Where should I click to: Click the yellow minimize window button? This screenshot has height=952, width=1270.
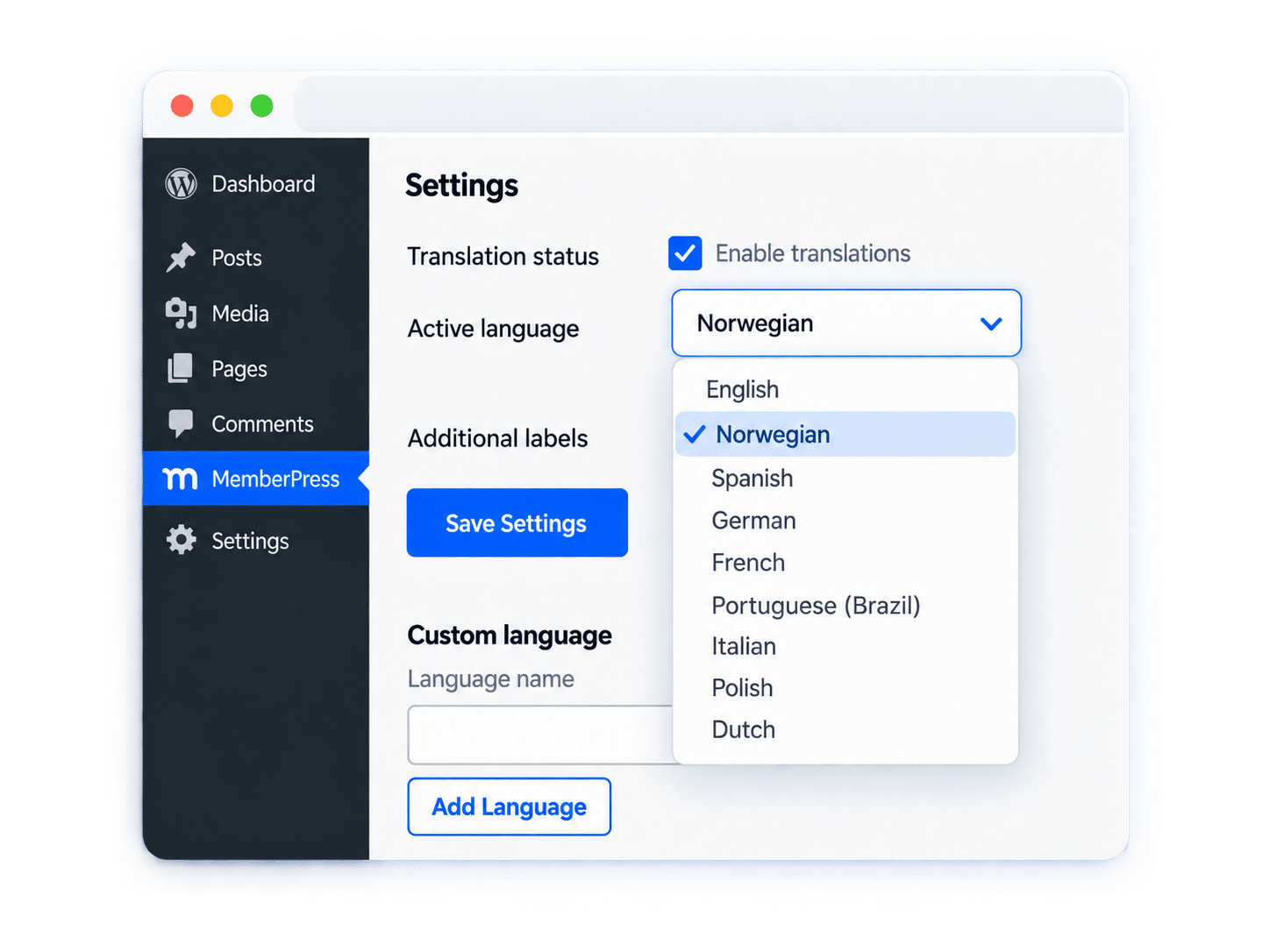(222, 106)
